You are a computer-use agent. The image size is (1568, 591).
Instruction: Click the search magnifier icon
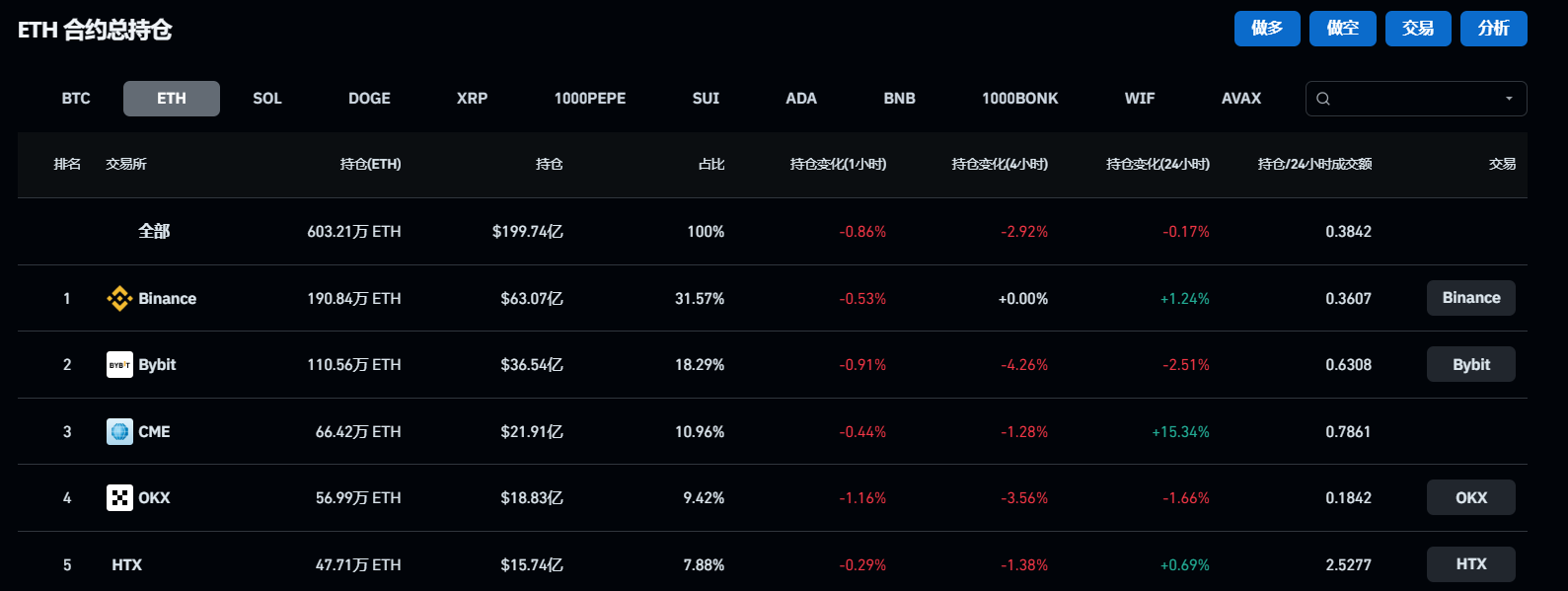click(x=1323, y=99)
